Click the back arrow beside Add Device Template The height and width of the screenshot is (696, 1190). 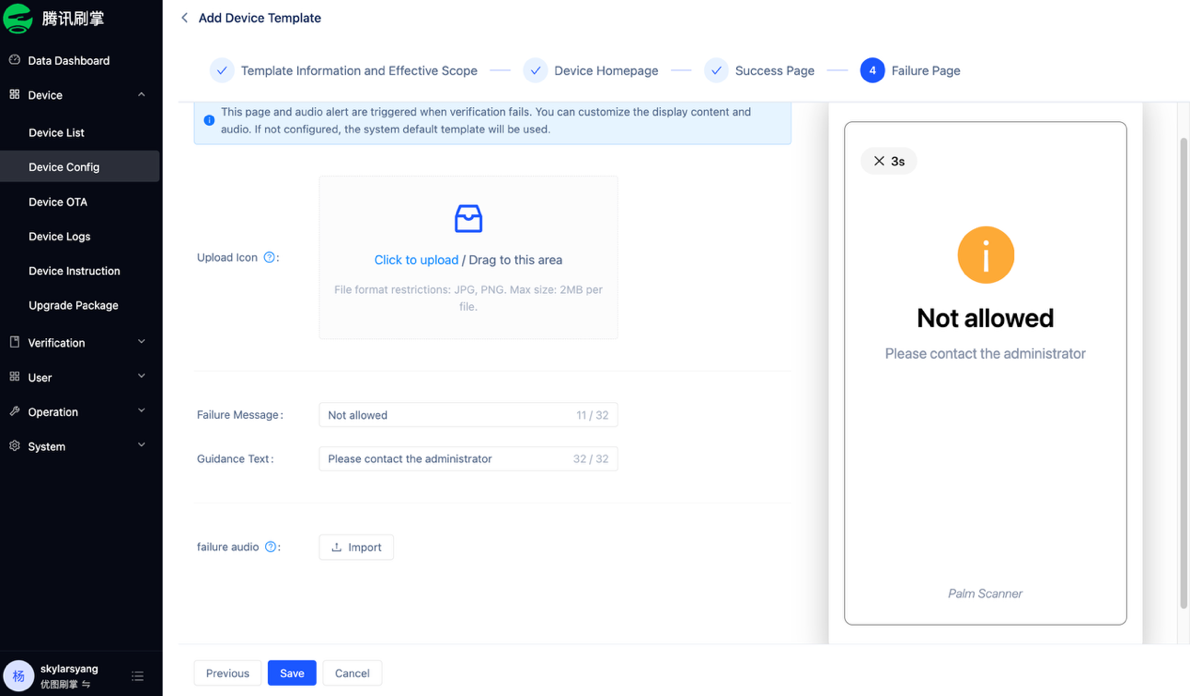pyautogui.click(x=184, y=17)
